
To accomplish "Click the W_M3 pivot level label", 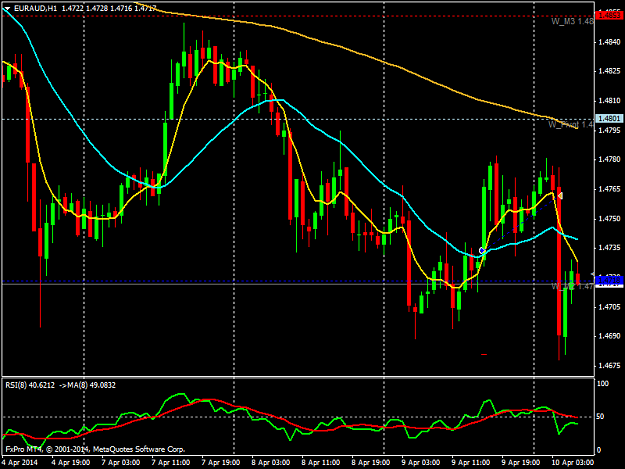I will tap(572, 22).
